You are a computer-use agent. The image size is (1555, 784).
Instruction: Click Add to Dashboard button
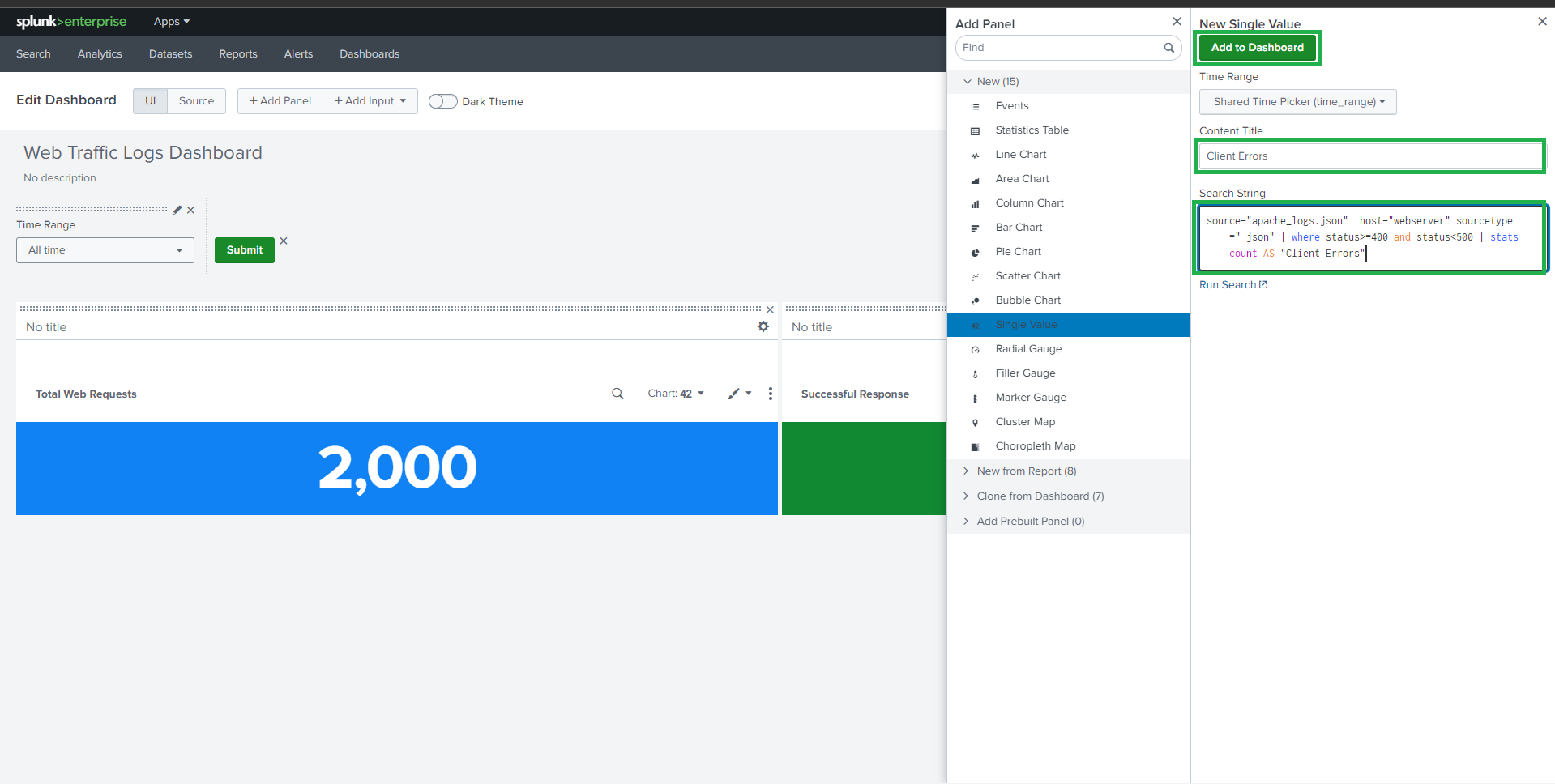(1258, 48)
